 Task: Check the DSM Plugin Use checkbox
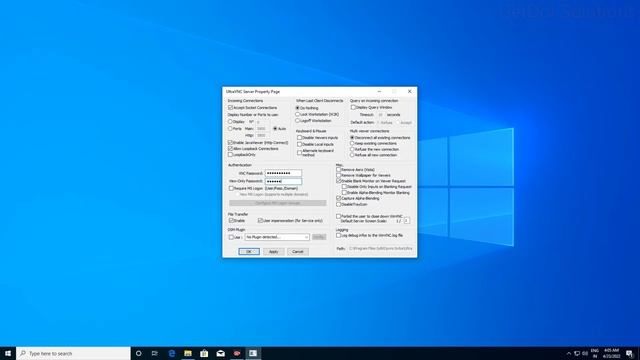231,237
